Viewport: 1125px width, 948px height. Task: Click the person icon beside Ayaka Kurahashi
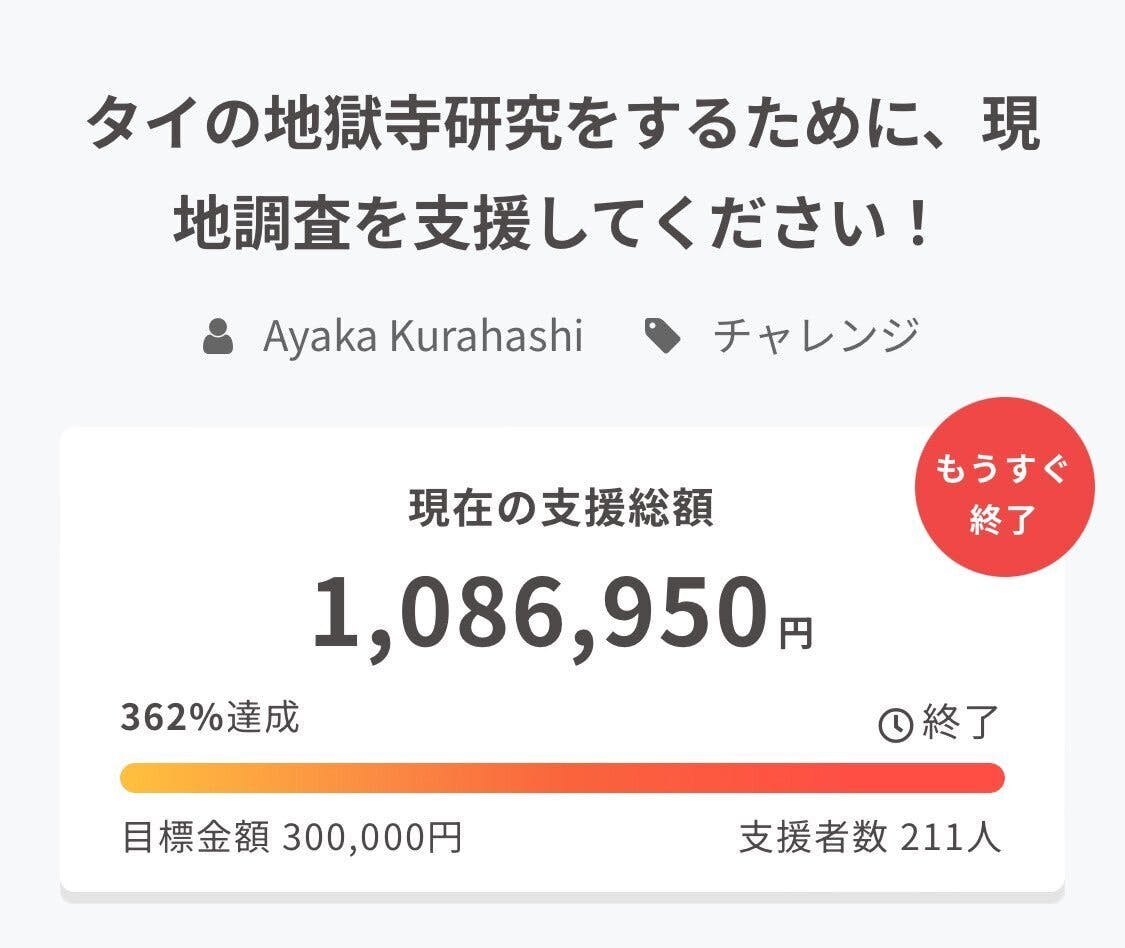coord(217,338)
